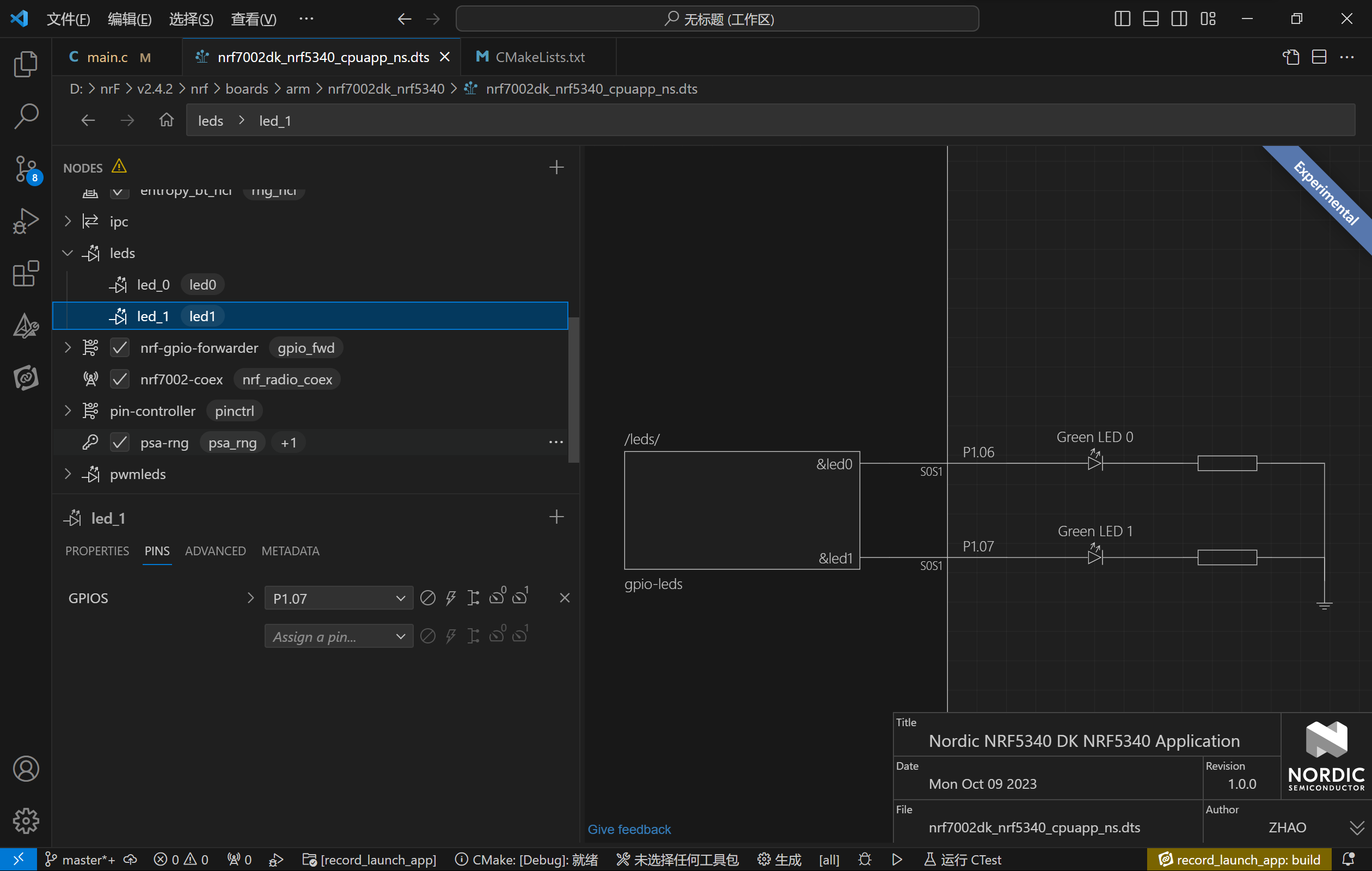Collapse the leds node

click(x=68, y=253)
